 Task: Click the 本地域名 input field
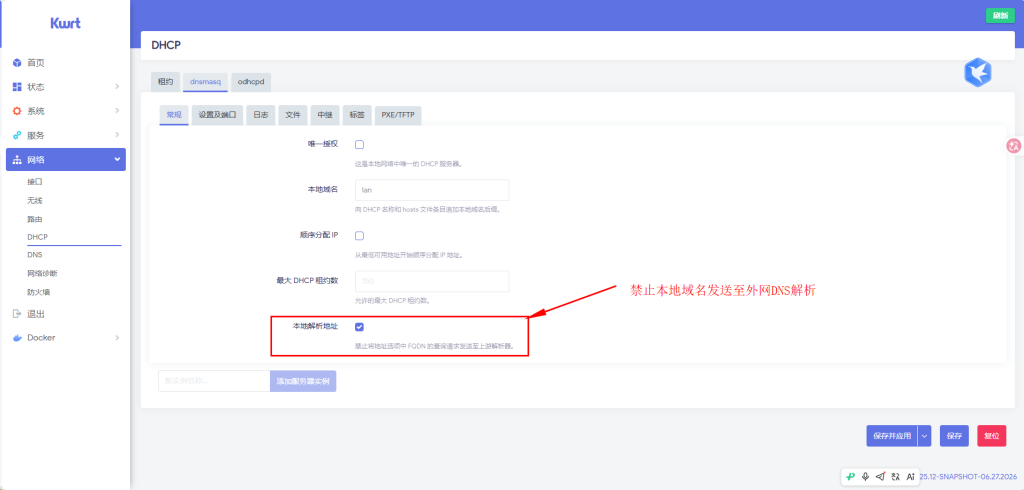pyautogui.click(x=432, y=190)
